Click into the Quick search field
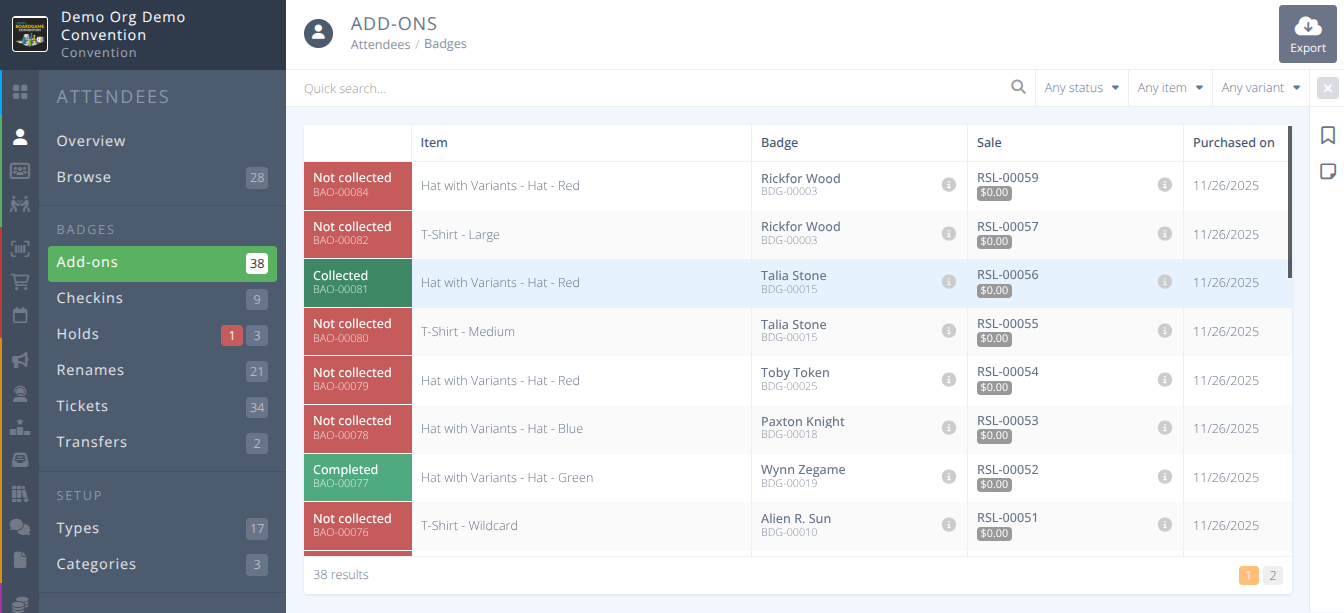This screenshot has height=613, width=1344. tap(650, 88)
